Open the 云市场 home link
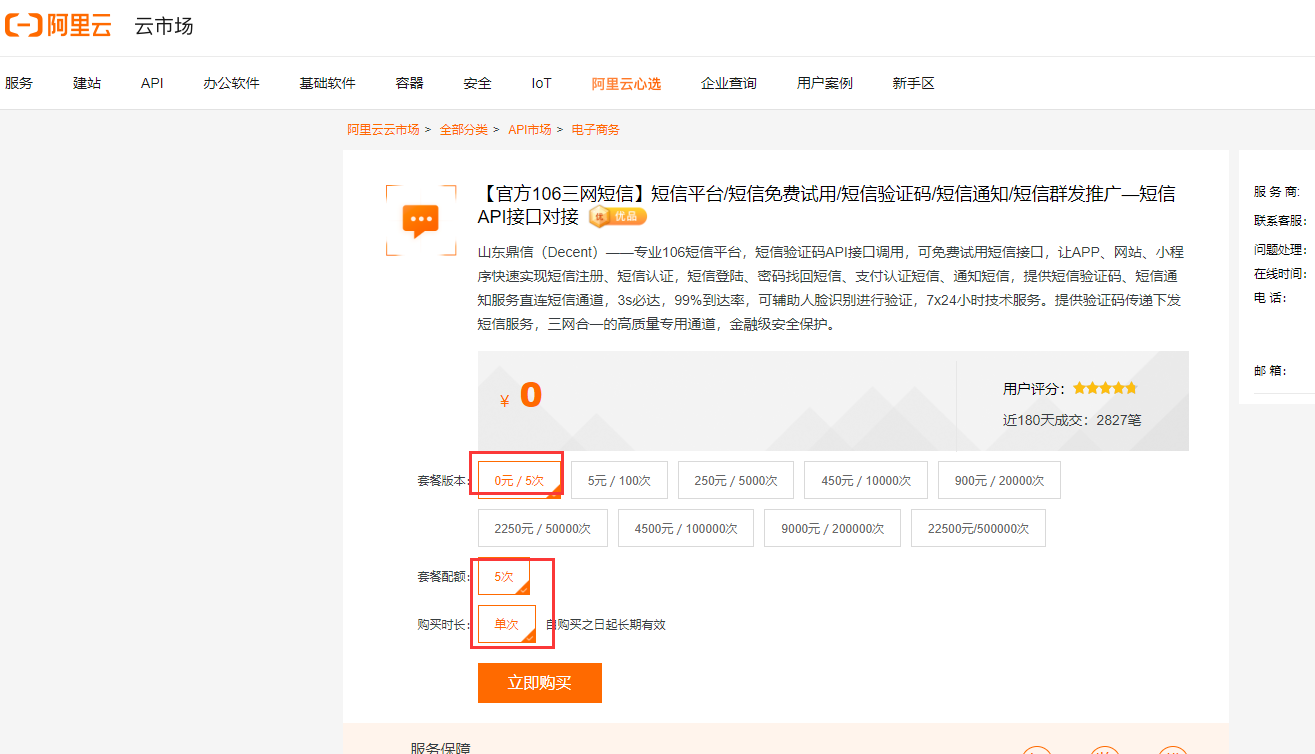The image size is (1315, 754). [164, 26]
